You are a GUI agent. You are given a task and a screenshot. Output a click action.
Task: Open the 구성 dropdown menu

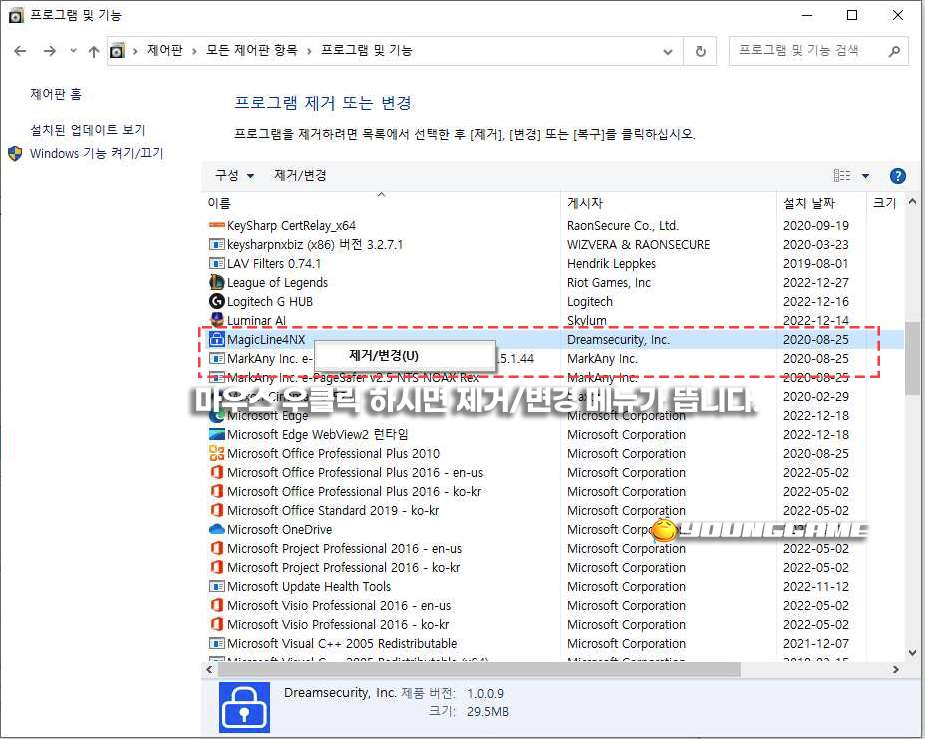(x=234, y=176)
